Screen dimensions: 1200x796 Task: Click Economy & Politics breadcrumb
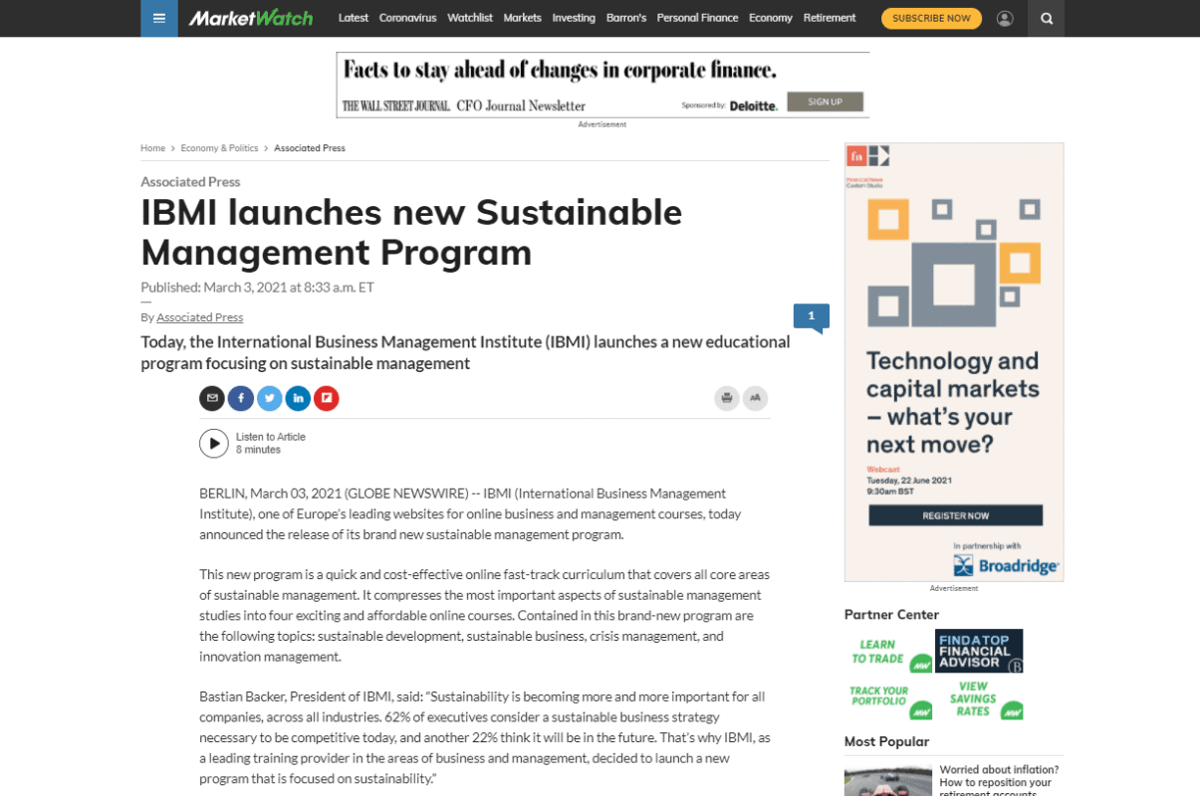pyautogui.click(x=219, y=148)
